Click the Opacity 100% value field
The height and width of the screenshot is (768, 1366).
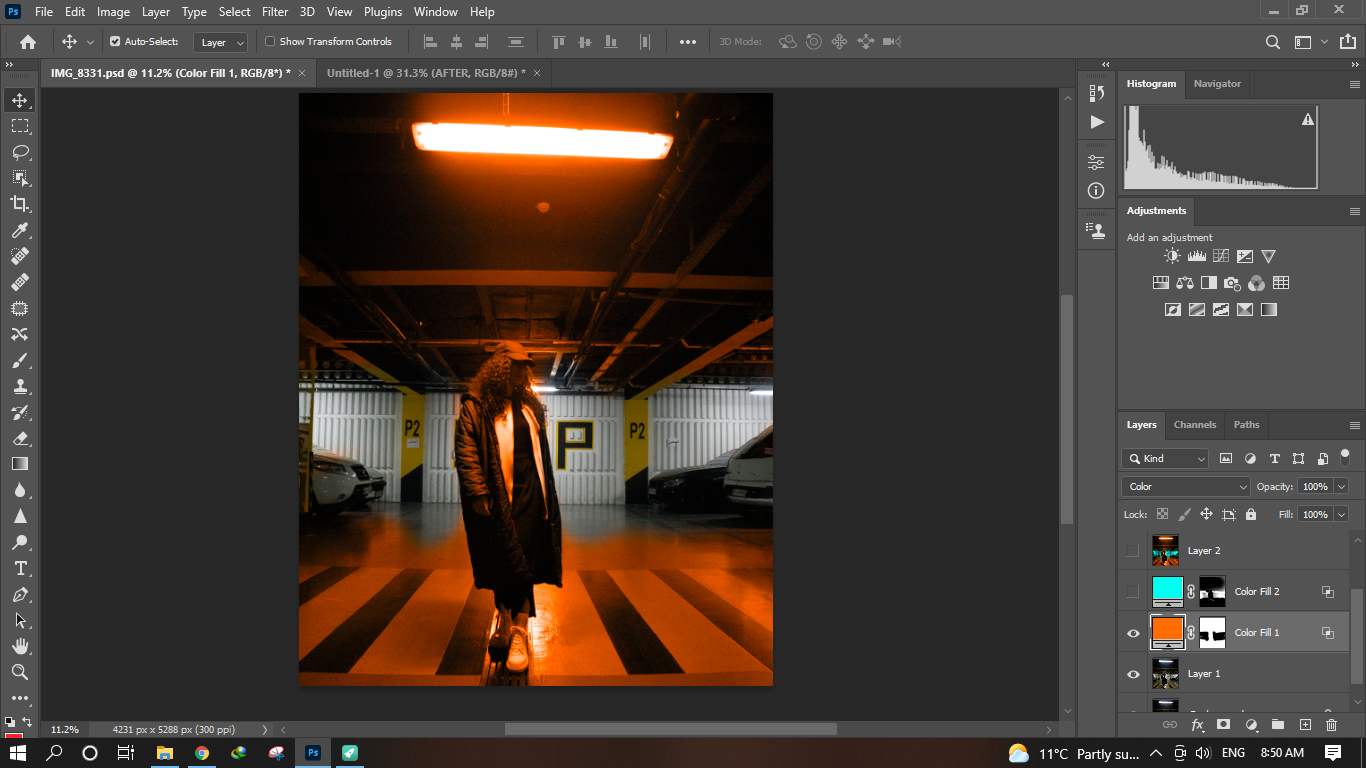point(1315,486)
